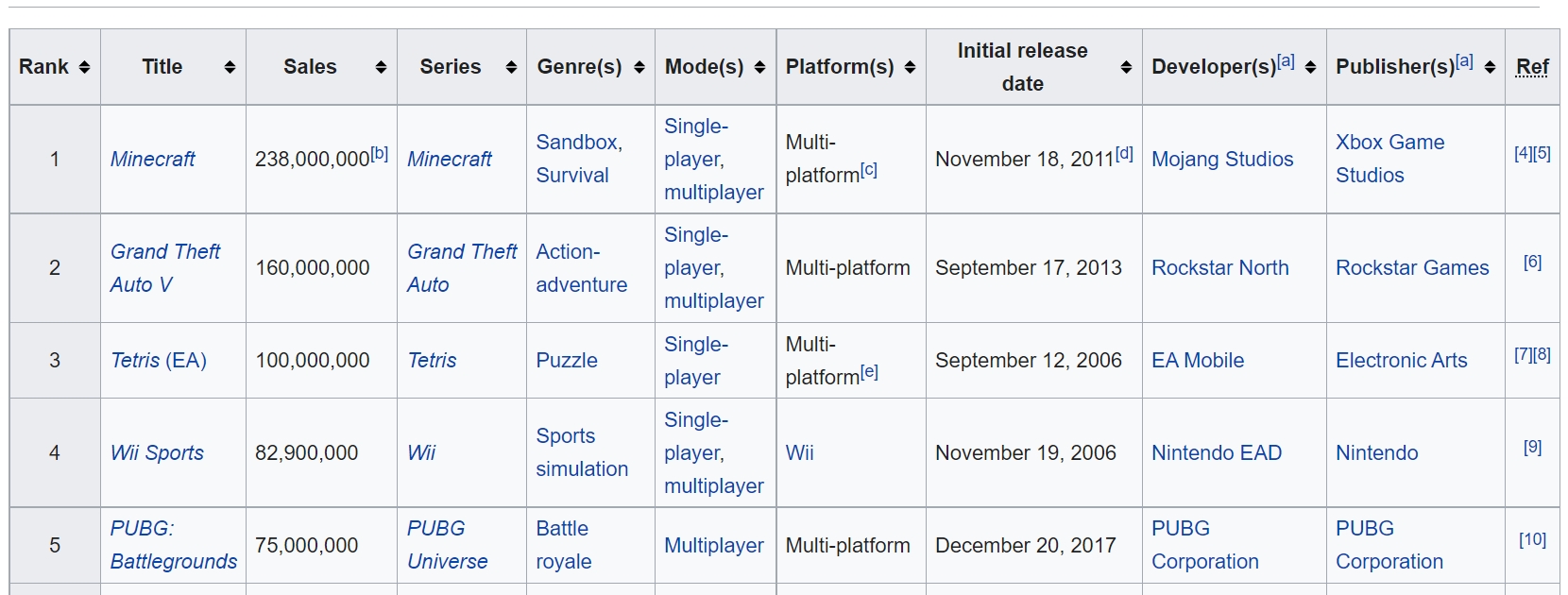The image size is (1568, 595).
Task: Sort by Platform(s) arrow icon
Action: point(910,67)
